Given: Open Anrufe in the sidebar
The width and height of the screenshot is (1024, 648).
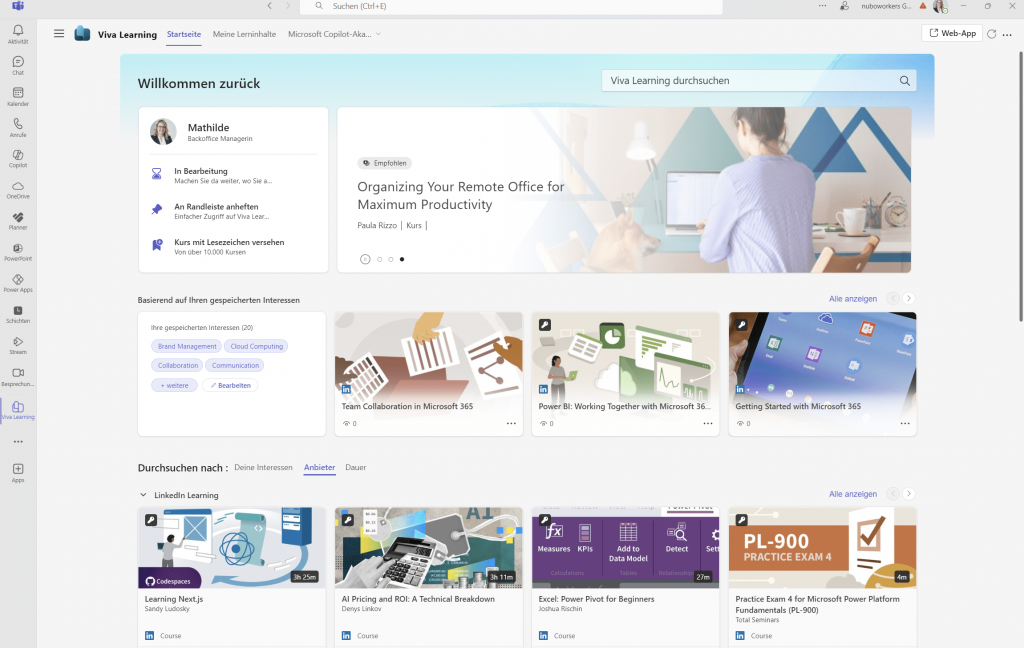Looking at the screenshot, I should (18, 127).
